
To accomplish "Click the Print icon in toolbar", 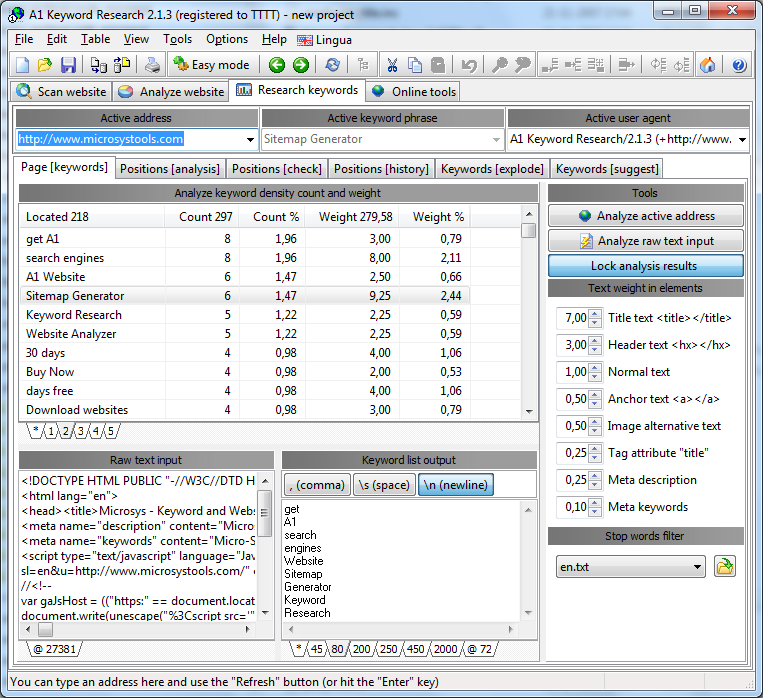I will (x=152, y=65).
